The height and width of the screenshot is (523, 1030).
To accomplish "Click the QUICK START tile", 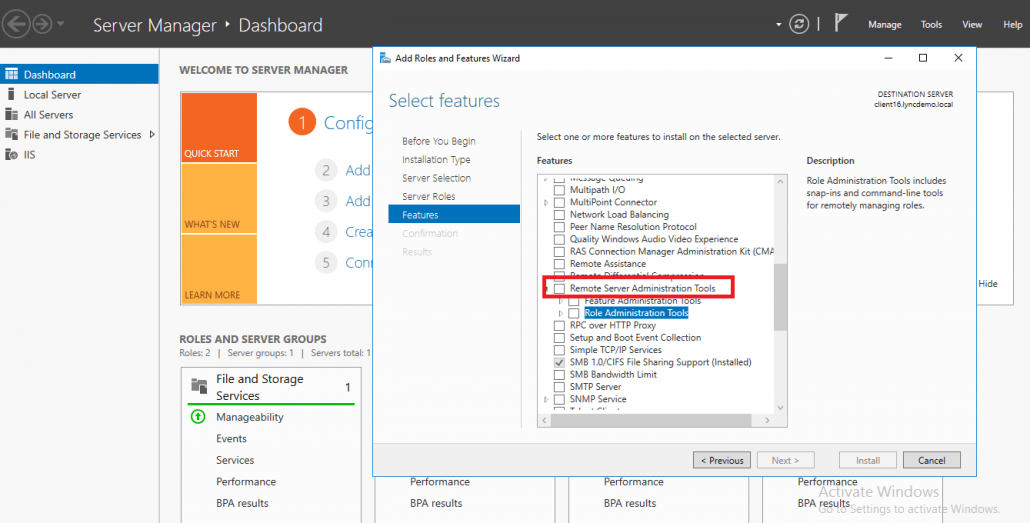I will pos(219,127).
